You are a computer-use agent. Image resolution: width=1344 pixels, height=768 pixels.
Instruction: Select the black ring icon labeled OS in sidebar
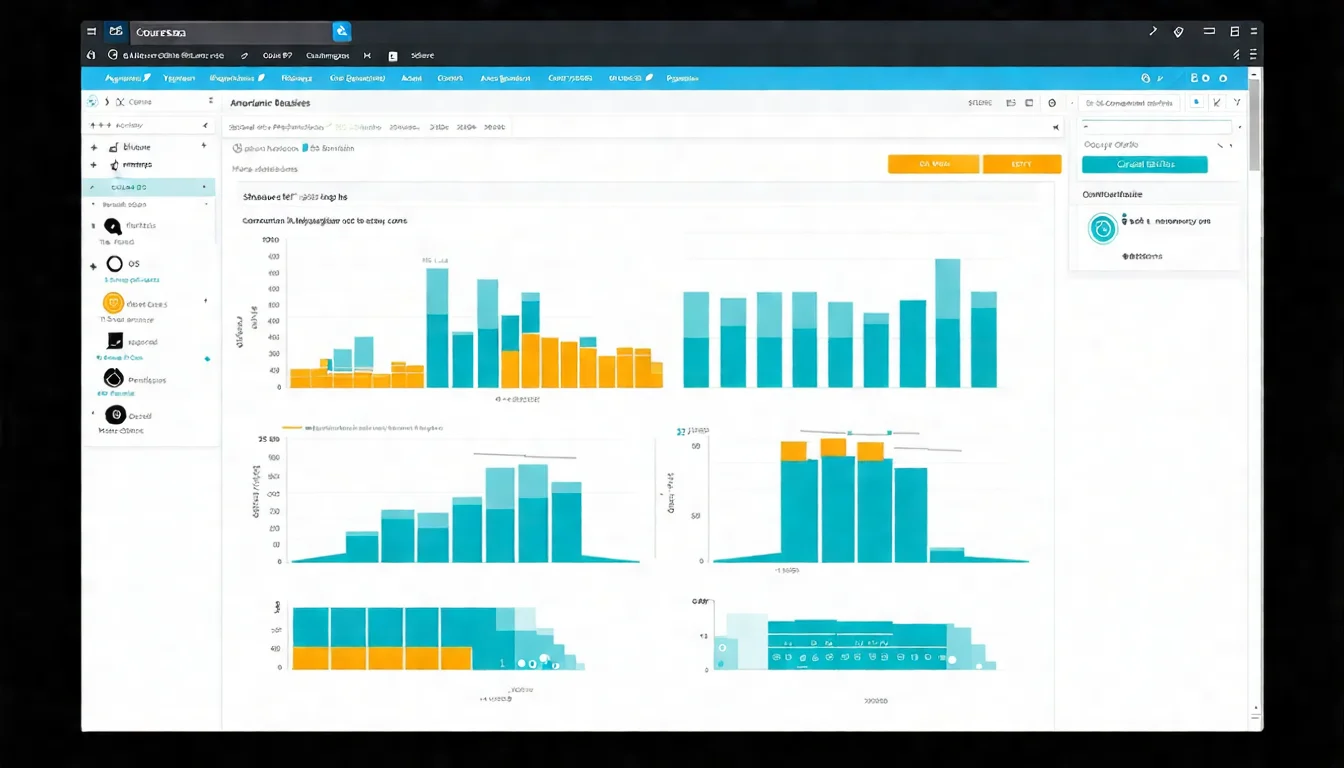pyautogui.click(x=114, y=264)
